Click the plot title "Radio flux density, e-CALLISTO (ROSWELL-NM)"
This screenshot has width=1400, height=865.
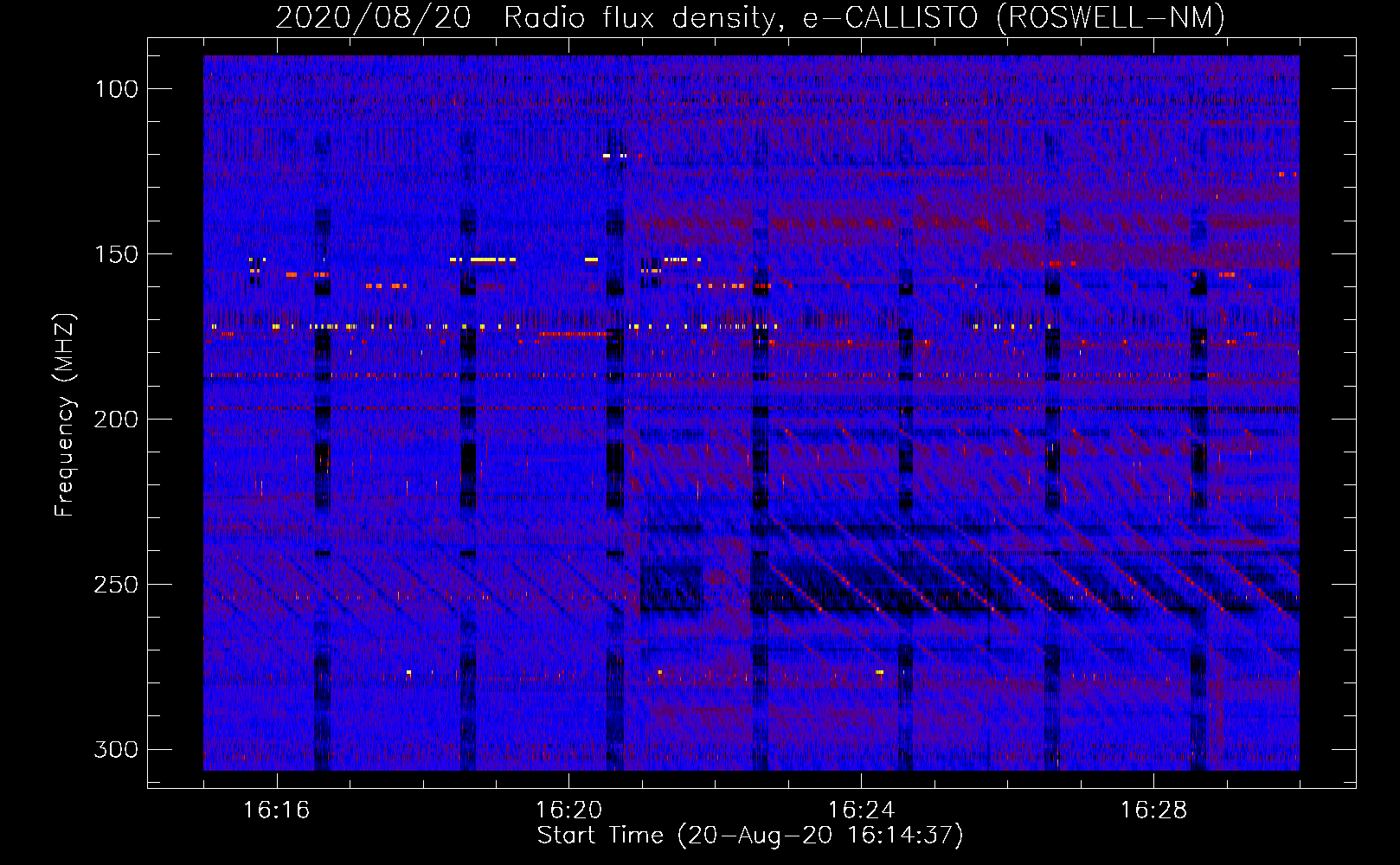[x=864, y=18]
